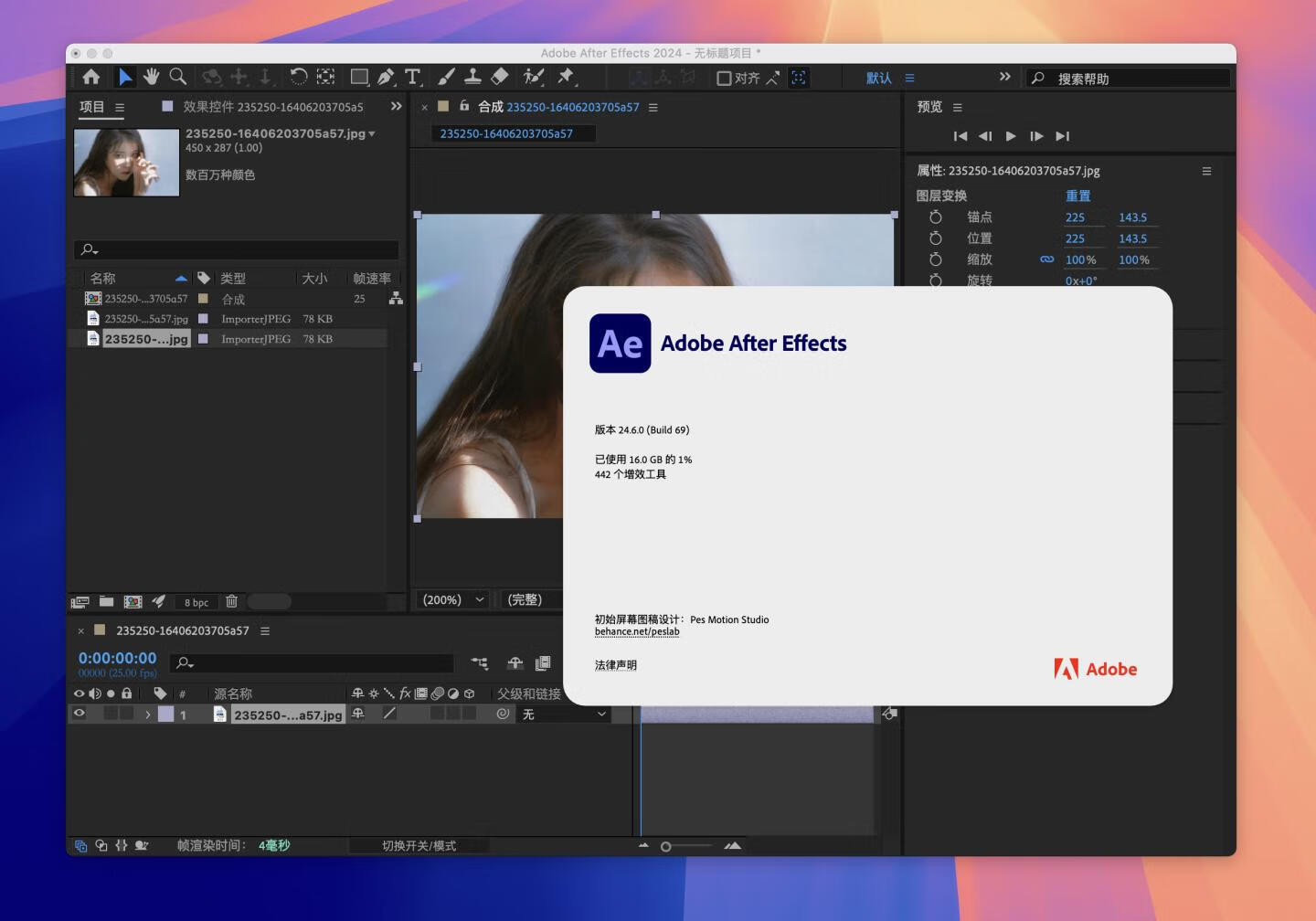1316x921 pixels.
Task: Click the Shy layers hide icon in timeline
Action: tap(515, 663)
